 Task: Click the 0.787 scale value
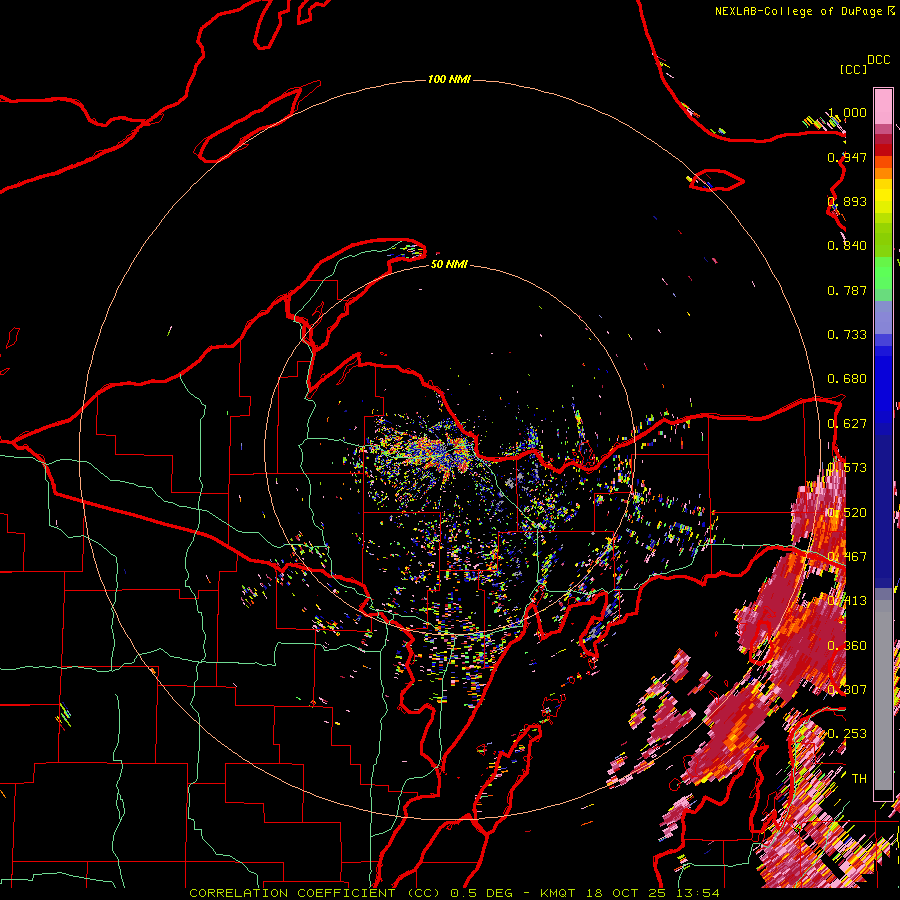[x=847, y=290]
